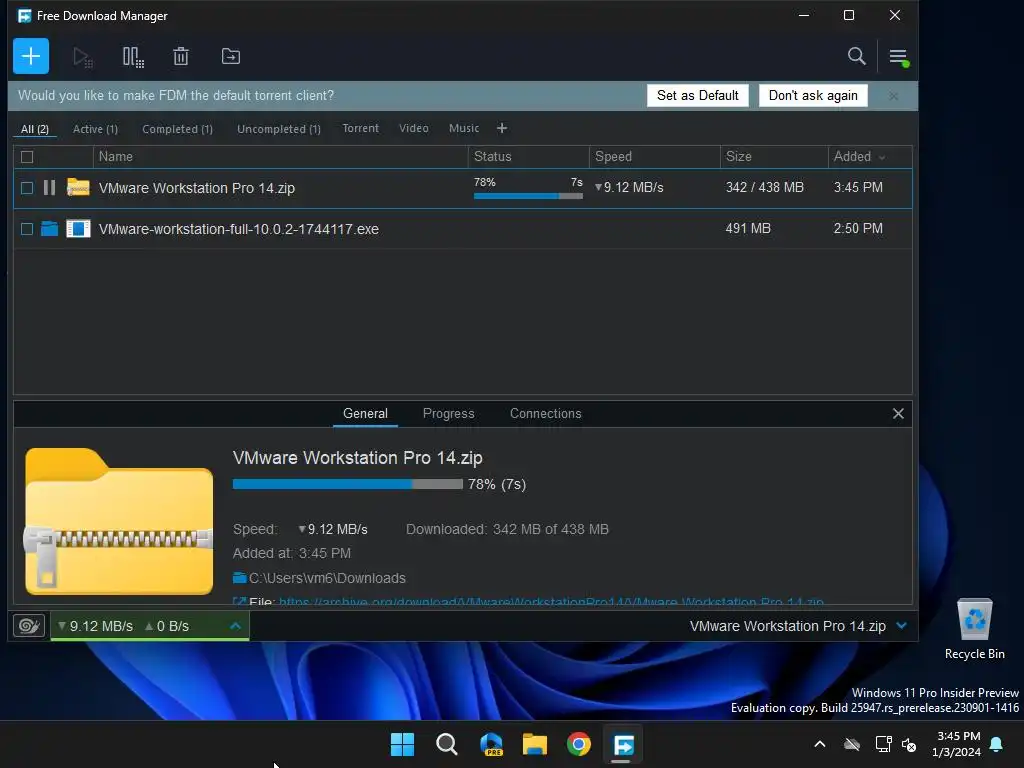Switch to the All (2) tab

(x=35, y=129)
